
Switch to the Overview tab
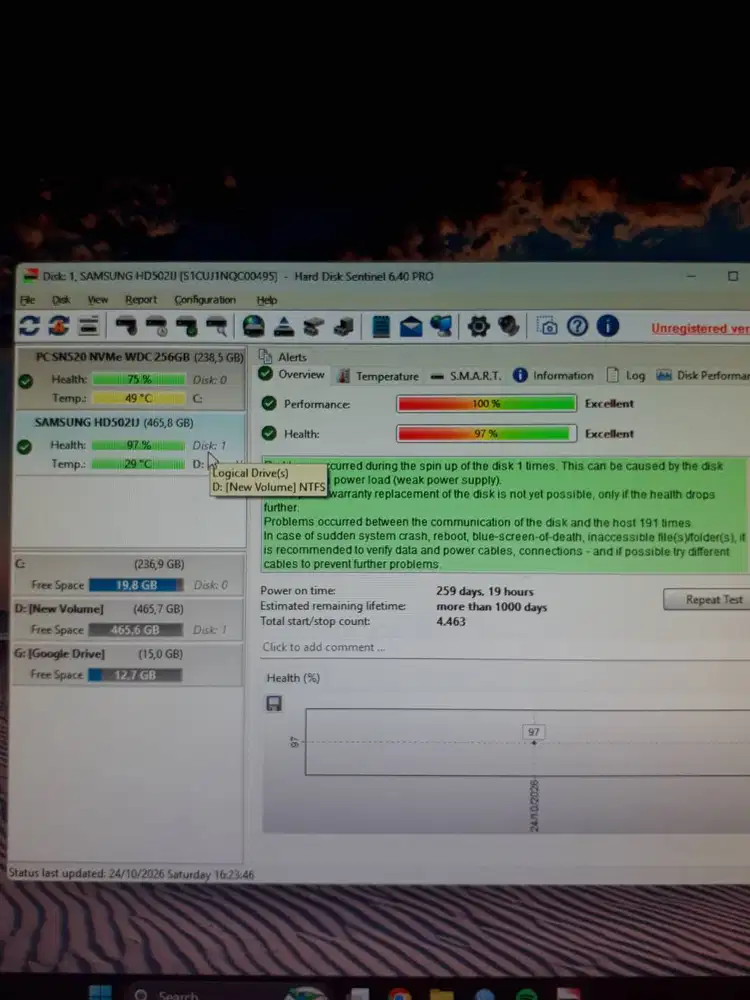[293, 374]
